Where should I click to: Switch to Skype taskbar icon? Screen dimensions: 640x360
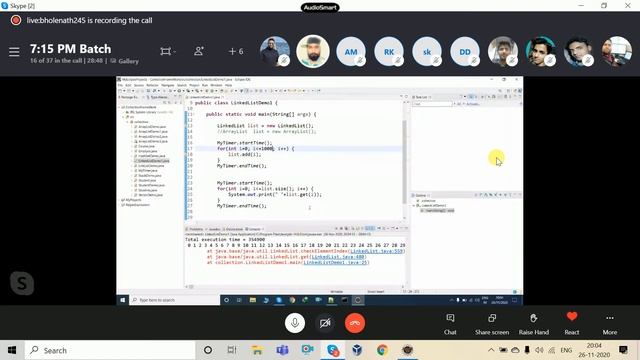coord(333,350)
